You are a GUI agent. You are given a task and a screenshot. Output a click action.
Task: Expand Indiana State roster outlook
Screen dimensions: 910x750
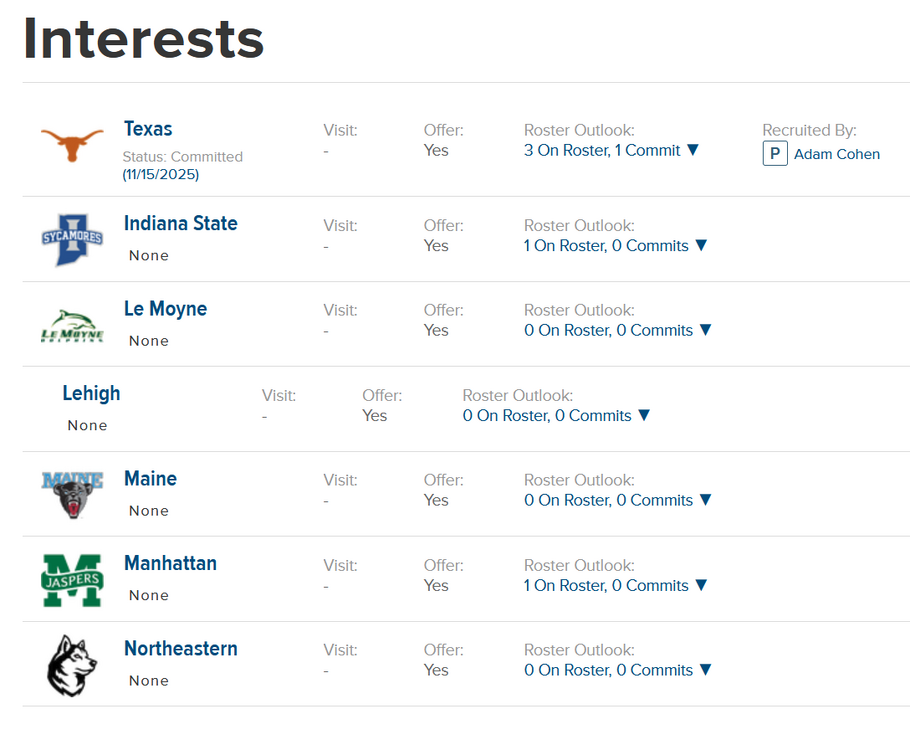click(x=701, y=245)
